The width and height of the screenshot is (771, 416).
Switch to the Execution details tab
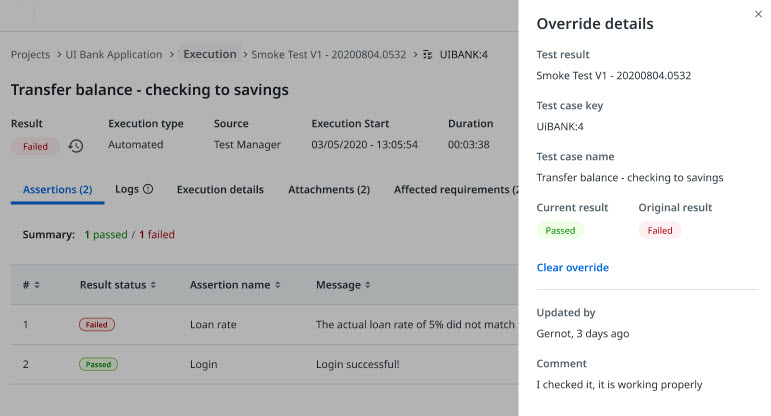pyautogui.click(x=220, y=189)
